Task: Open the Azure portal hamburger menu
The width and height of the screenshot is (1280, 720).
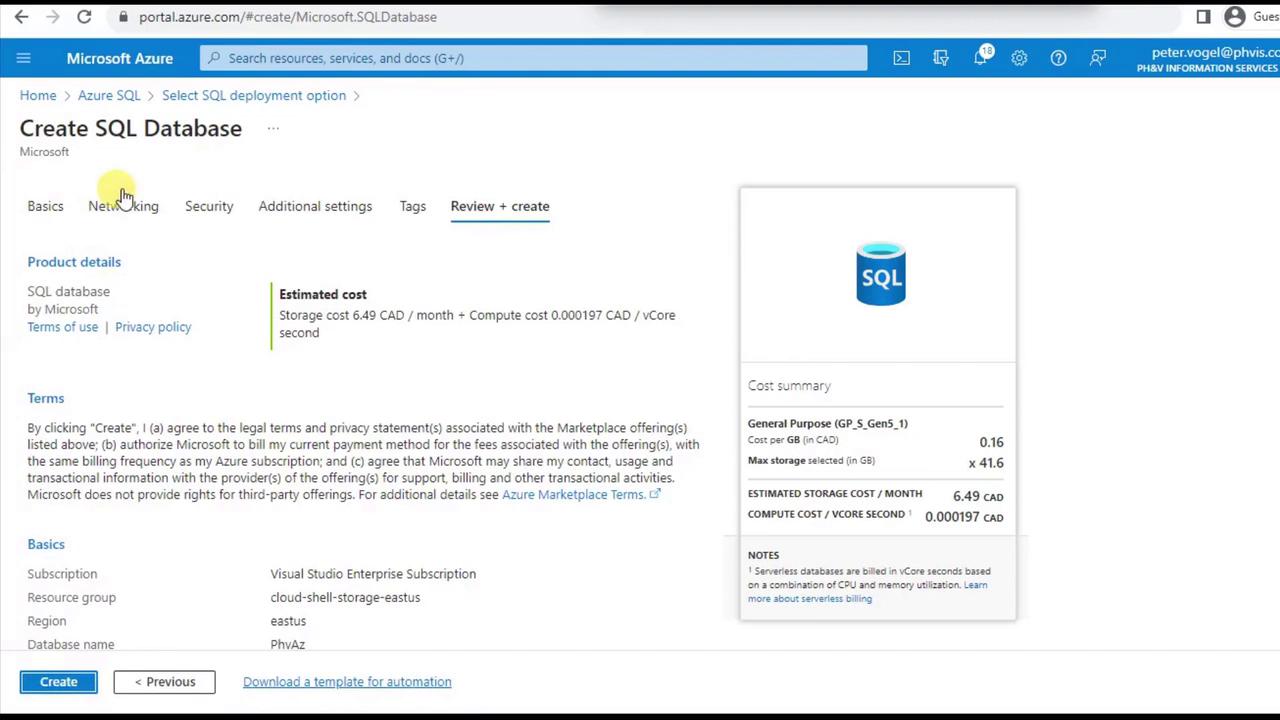Action: click(24, 58)
